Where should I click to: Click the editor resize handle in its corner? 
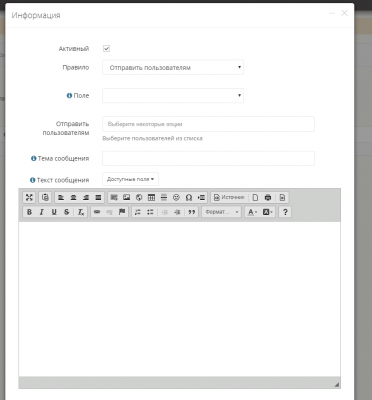point(337,384)
